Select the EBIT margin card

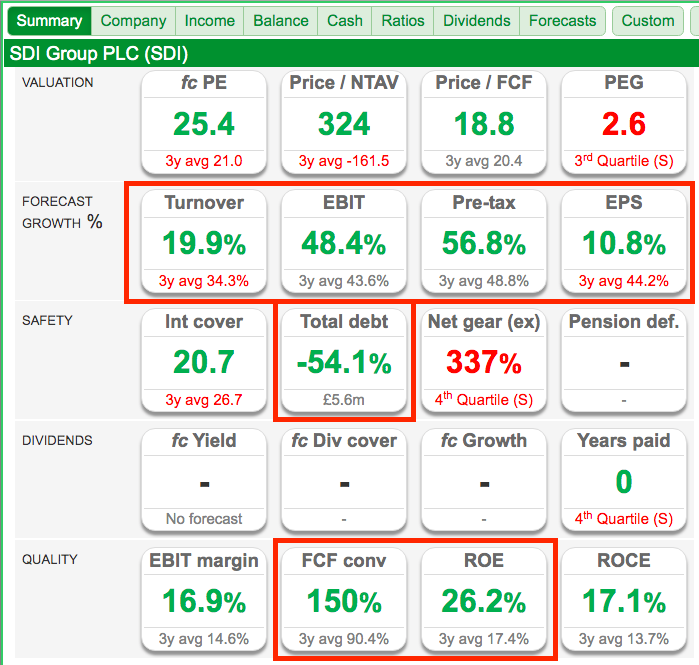point(204,599)
